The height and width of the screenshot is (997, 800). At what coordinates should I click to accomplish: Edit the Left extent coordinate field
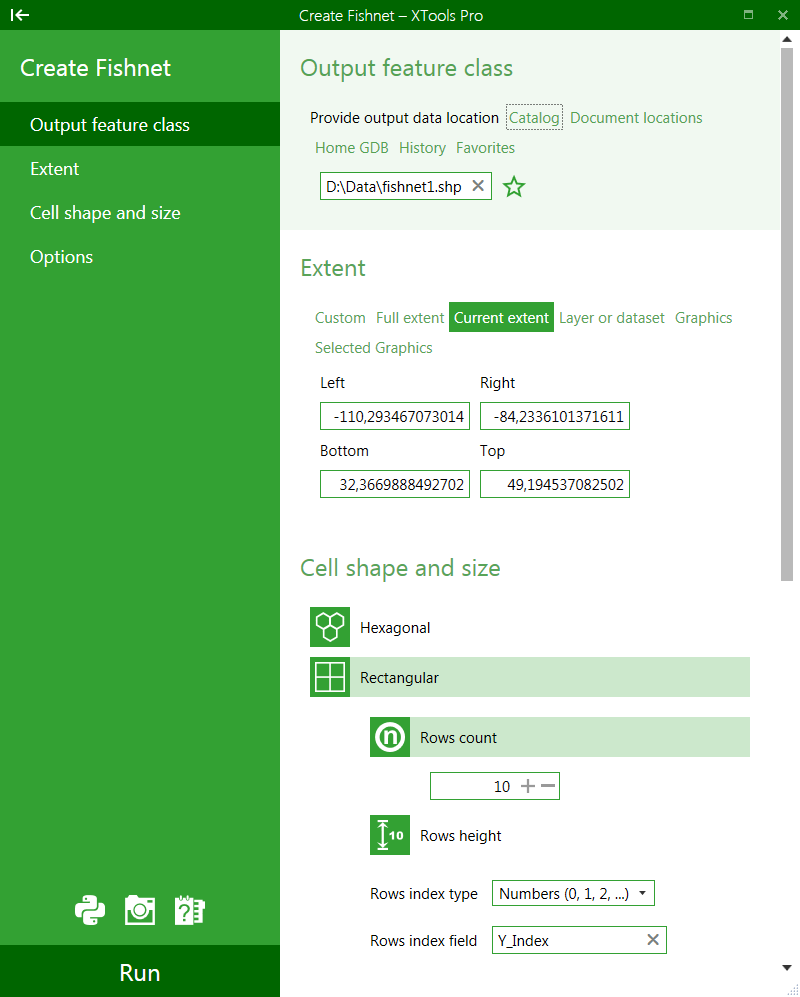(x=395, y=416)
